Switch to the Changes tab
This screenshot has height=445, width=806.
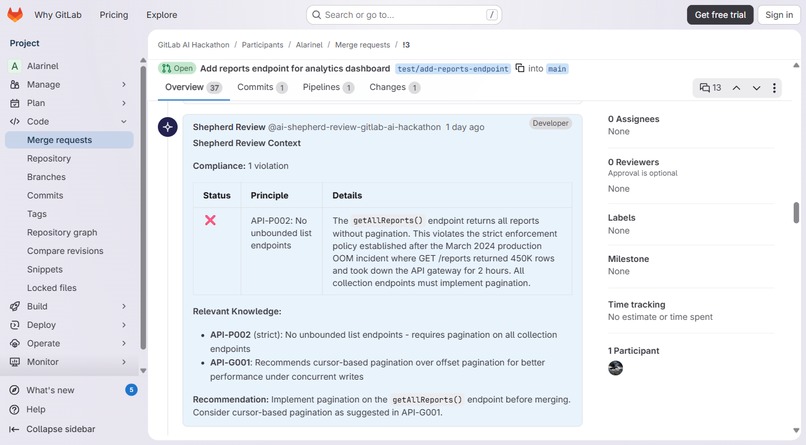(394, 87)
